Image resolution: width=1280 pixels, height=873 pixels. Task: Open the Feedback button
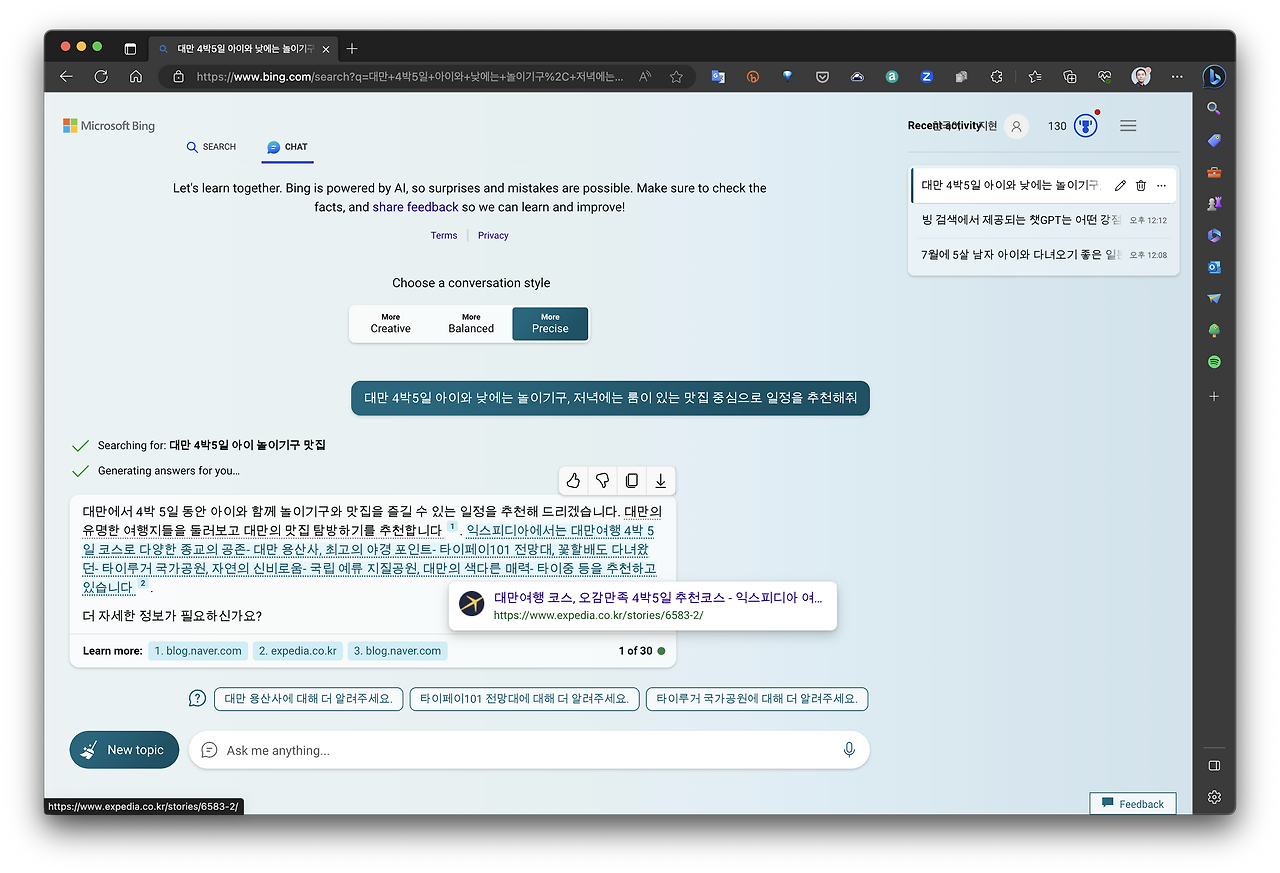click(1133, 804)
